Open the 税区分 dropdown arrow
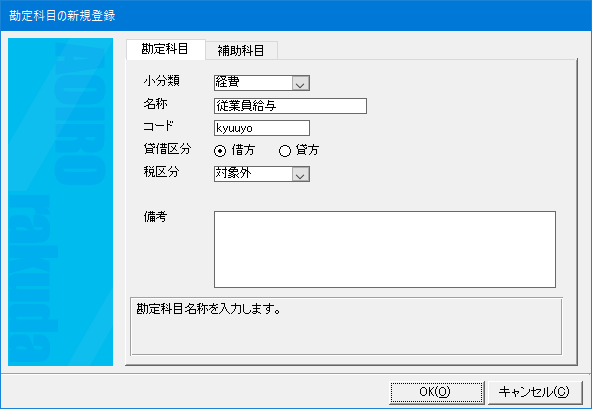This screenshot has height=409, width=592. 300,174
